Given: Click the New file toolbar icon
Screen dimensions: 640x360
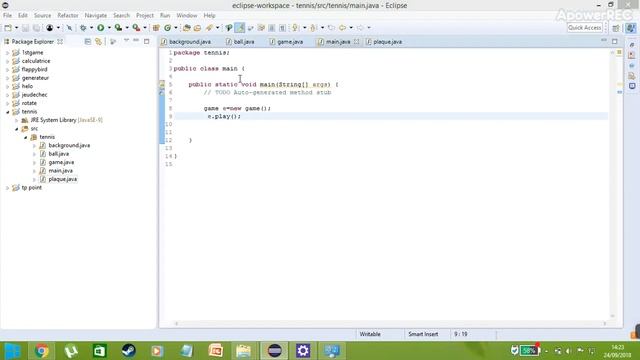Looking at the screenshot, I should [x=8, y=28].
